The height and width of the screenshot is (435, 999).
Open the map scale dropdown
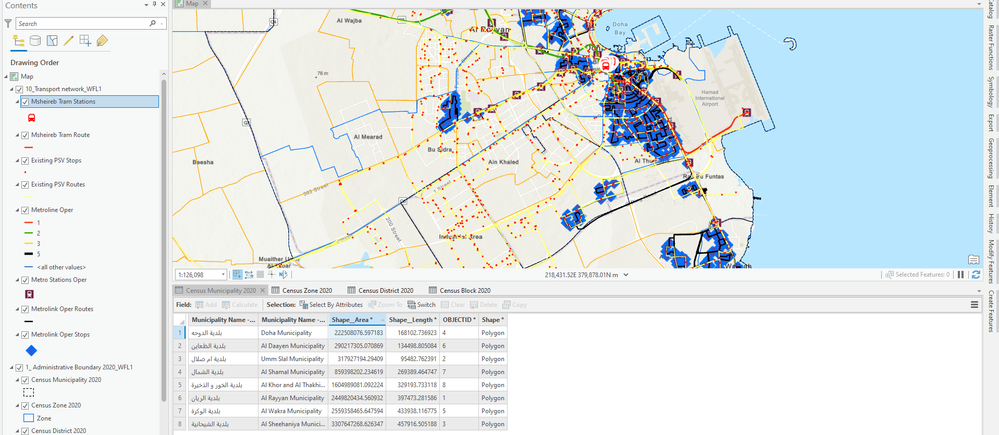point(225,274)
